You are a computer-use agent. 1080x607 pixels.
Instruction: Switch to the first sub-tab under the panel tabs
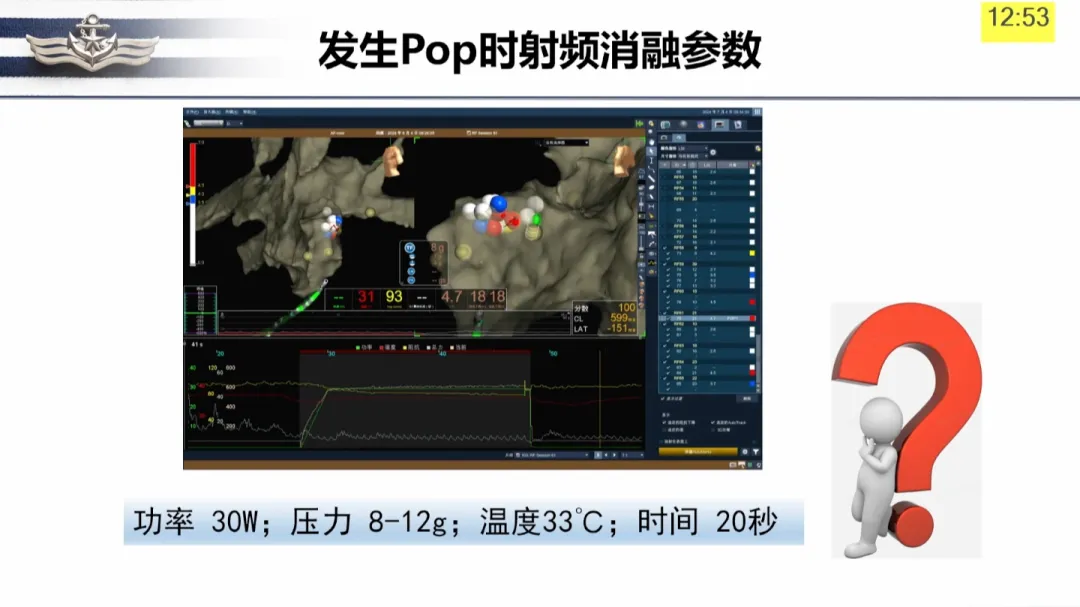[664, 138]
